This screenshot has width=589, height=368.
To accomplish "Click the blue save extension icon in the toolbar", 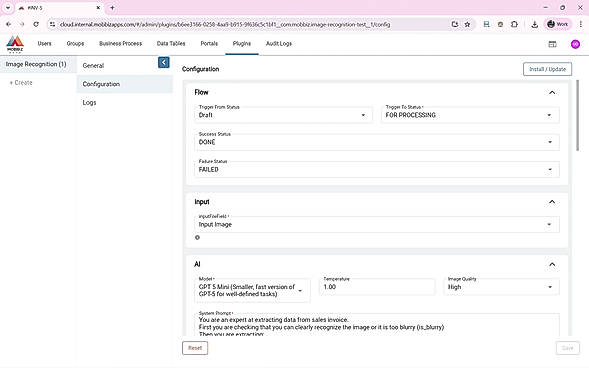I will pos(486,24).
